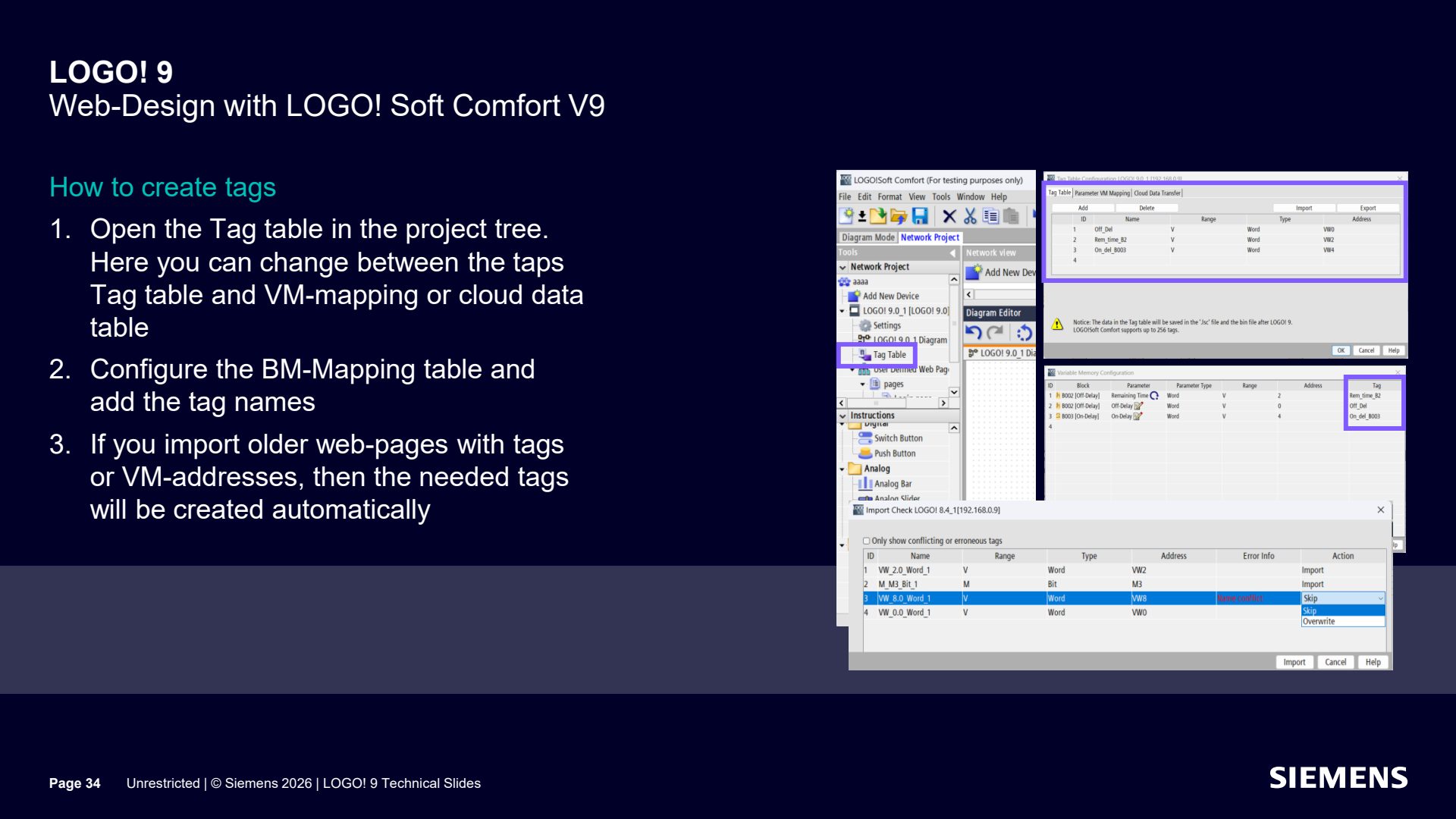Click the Add button in Tag Table

click(x=1083, y=208)
